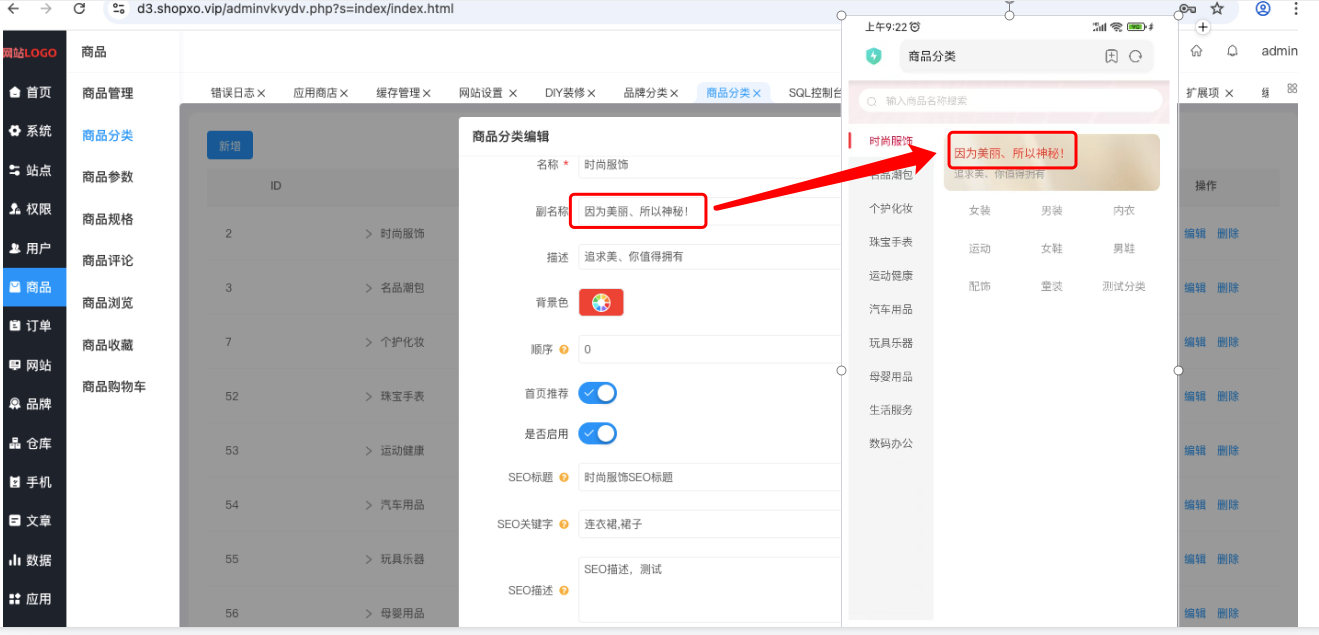Image resolution: width=1319 pixels, height=635 pixels.
Task: Click the blue 新增 button
Action: [x=230, y=145]
